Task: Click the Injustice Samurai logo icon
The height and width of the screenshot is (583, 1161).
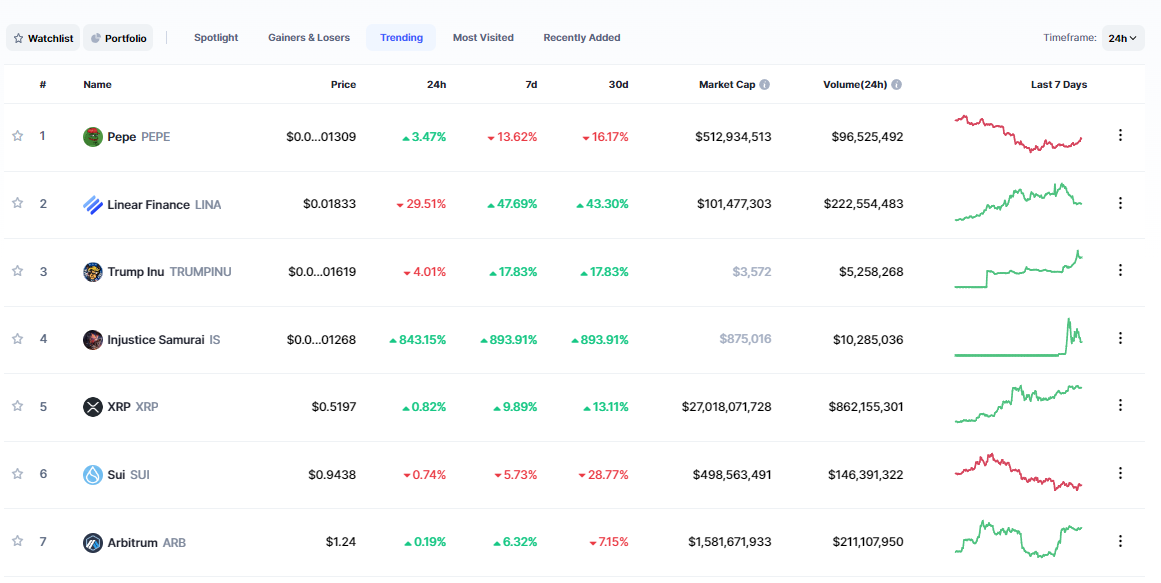Action: (x=92, y=340)
